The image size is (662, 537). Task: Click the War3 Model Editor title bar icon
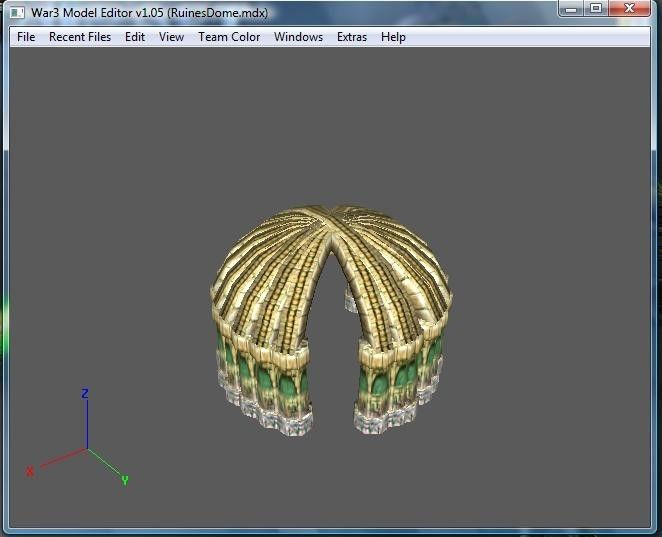pyautogui.click(x=17, y=13)
